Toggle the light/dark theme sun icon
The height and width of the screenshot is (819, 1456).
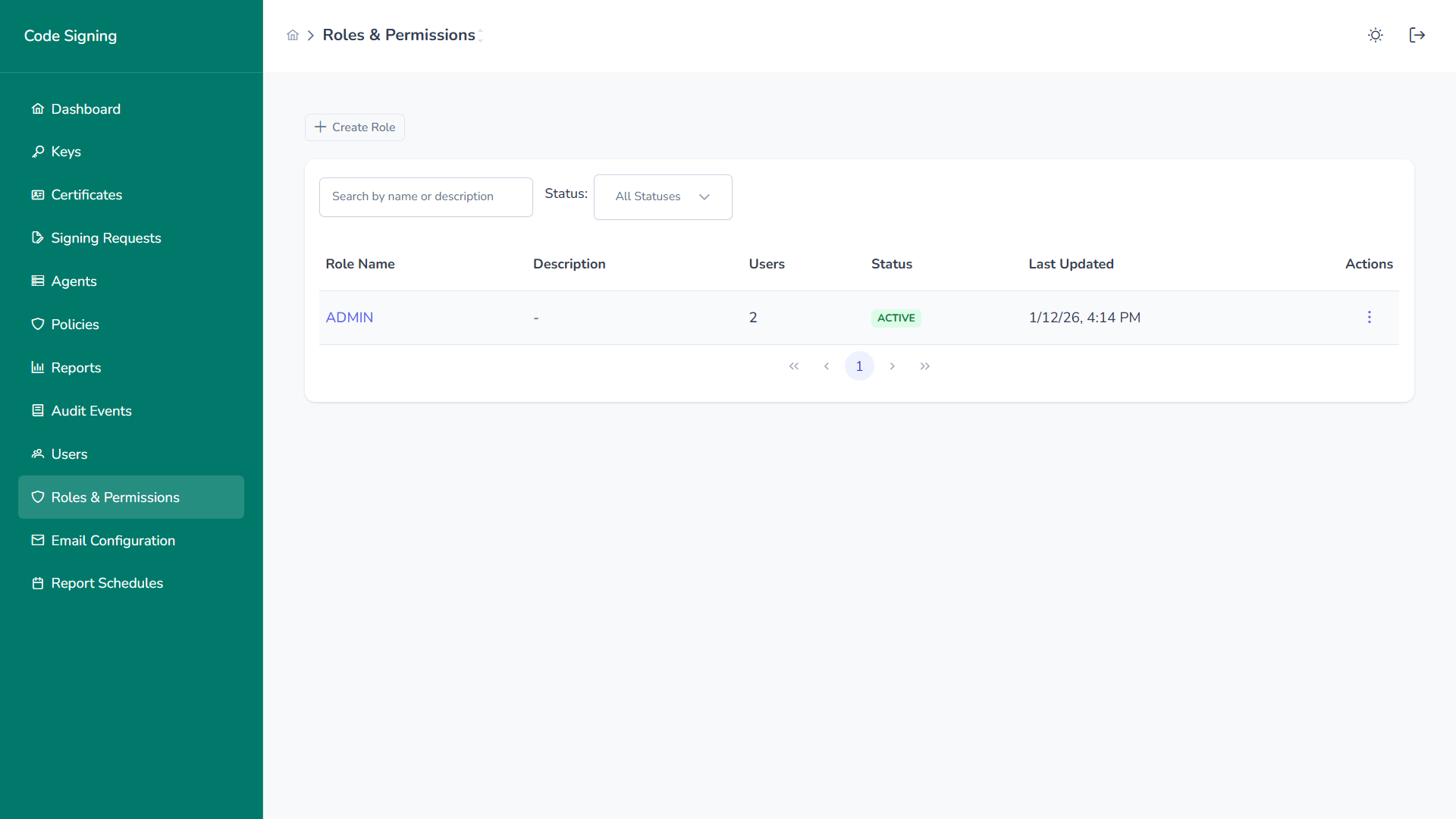(1375, 35)
